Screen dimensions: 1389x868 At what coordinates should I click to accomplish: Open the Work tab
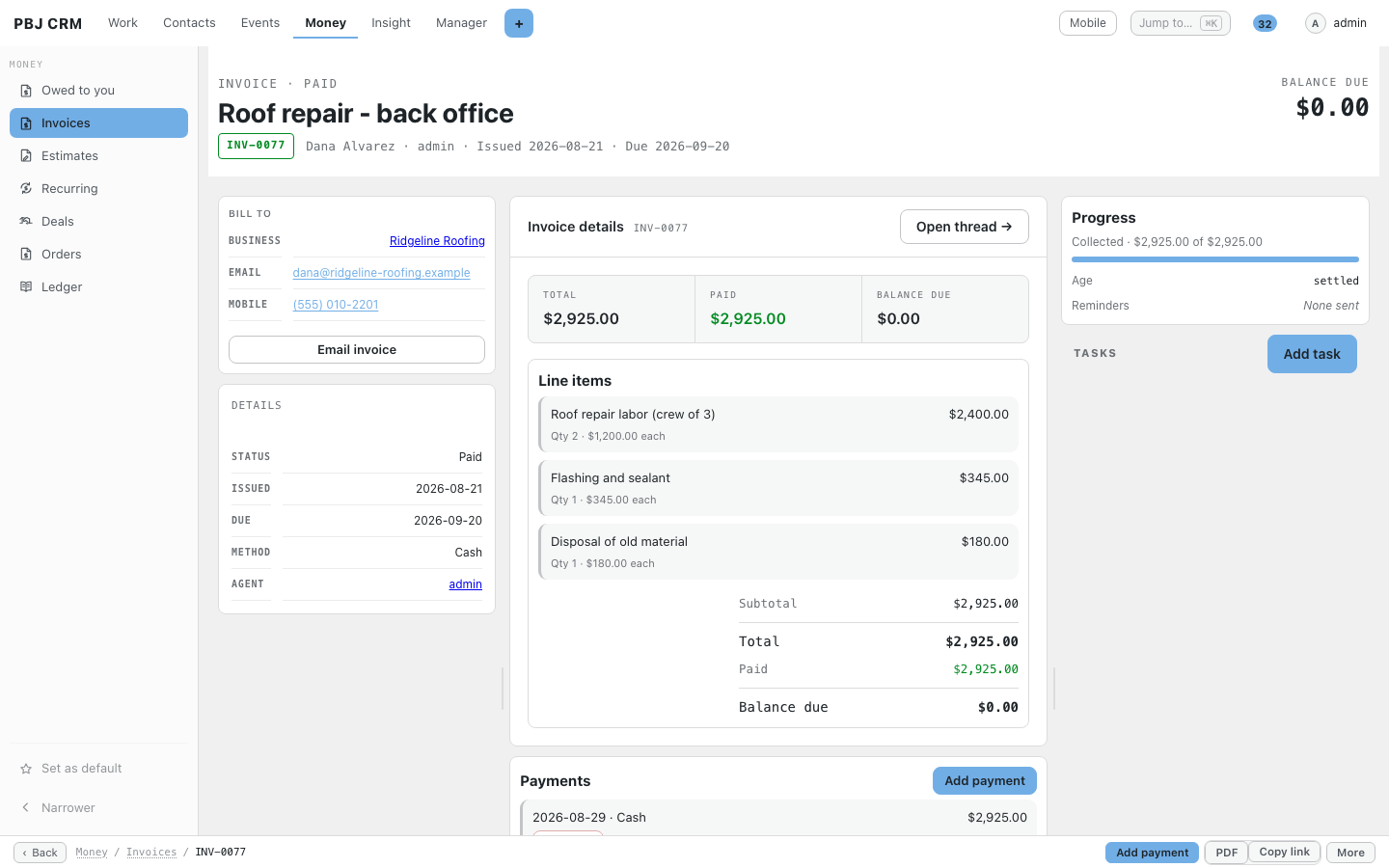(123, 23)
